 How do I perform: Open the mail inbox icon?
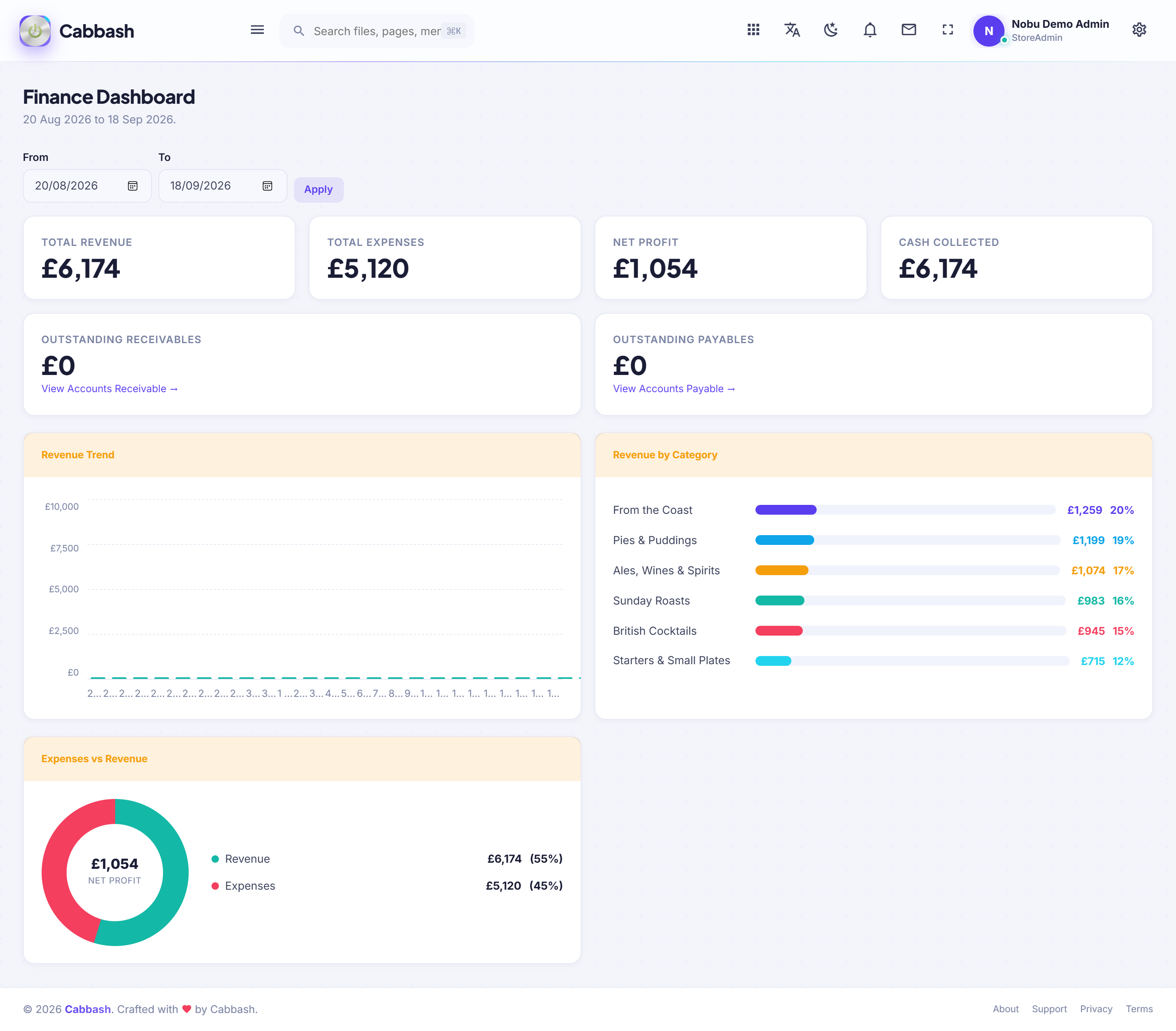tap(909, 30)
